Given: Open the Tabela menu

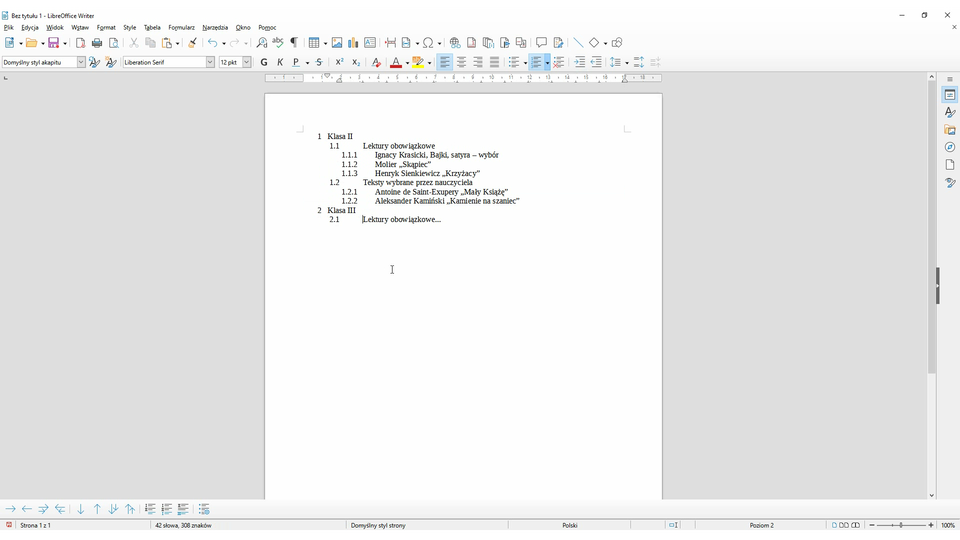Looking at the screenshot, I should click(152, 28).
